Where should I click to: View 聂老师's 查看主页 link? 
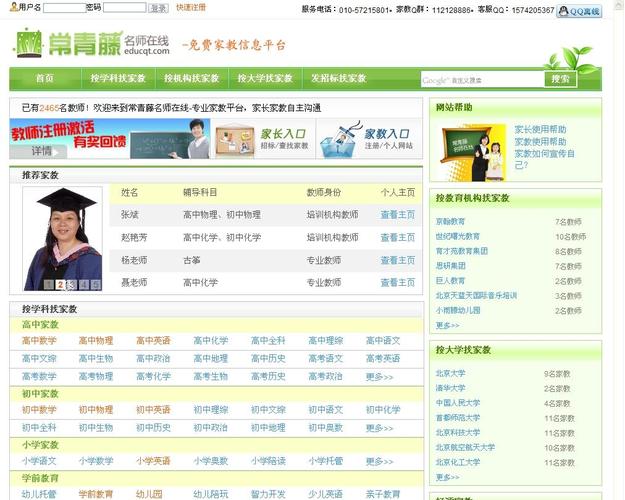click(x=398, y=283)
